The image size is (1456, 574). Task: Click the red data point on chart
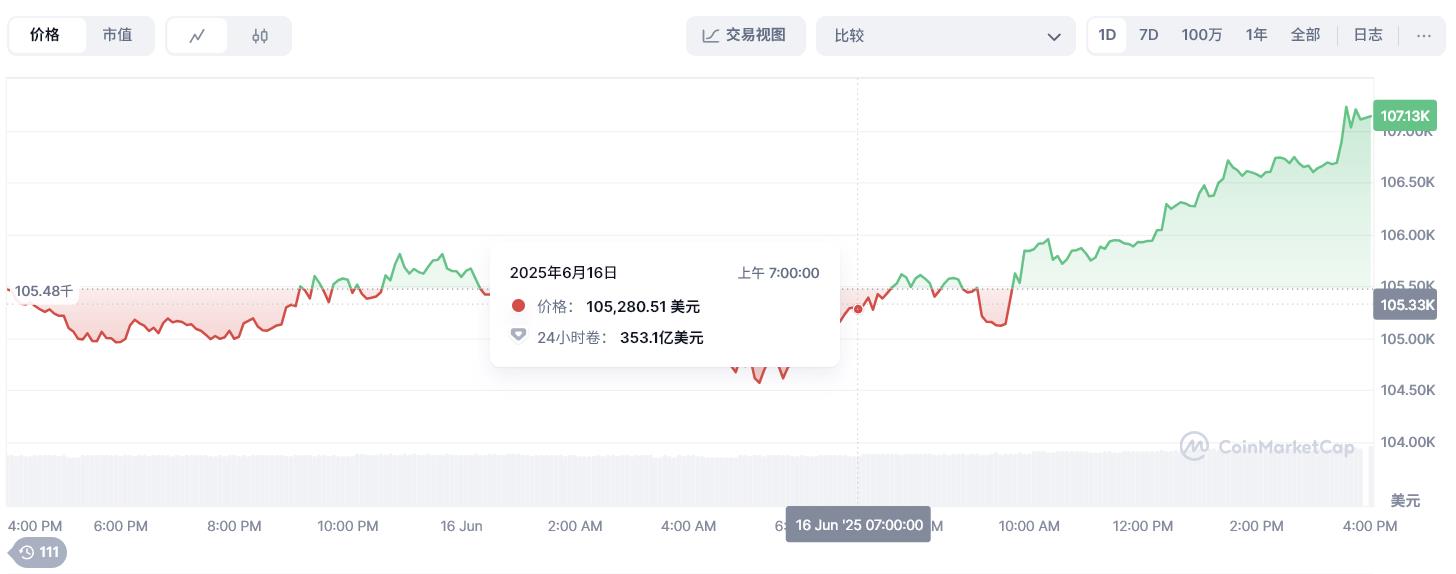point(858,309)
